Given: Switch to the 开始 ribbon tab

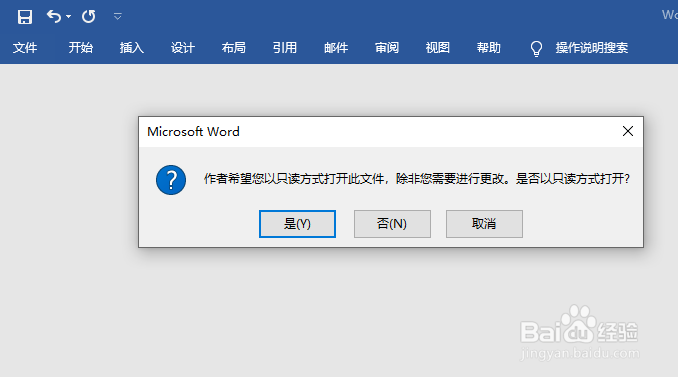Looking at the screenshot, I should [80, 48].
